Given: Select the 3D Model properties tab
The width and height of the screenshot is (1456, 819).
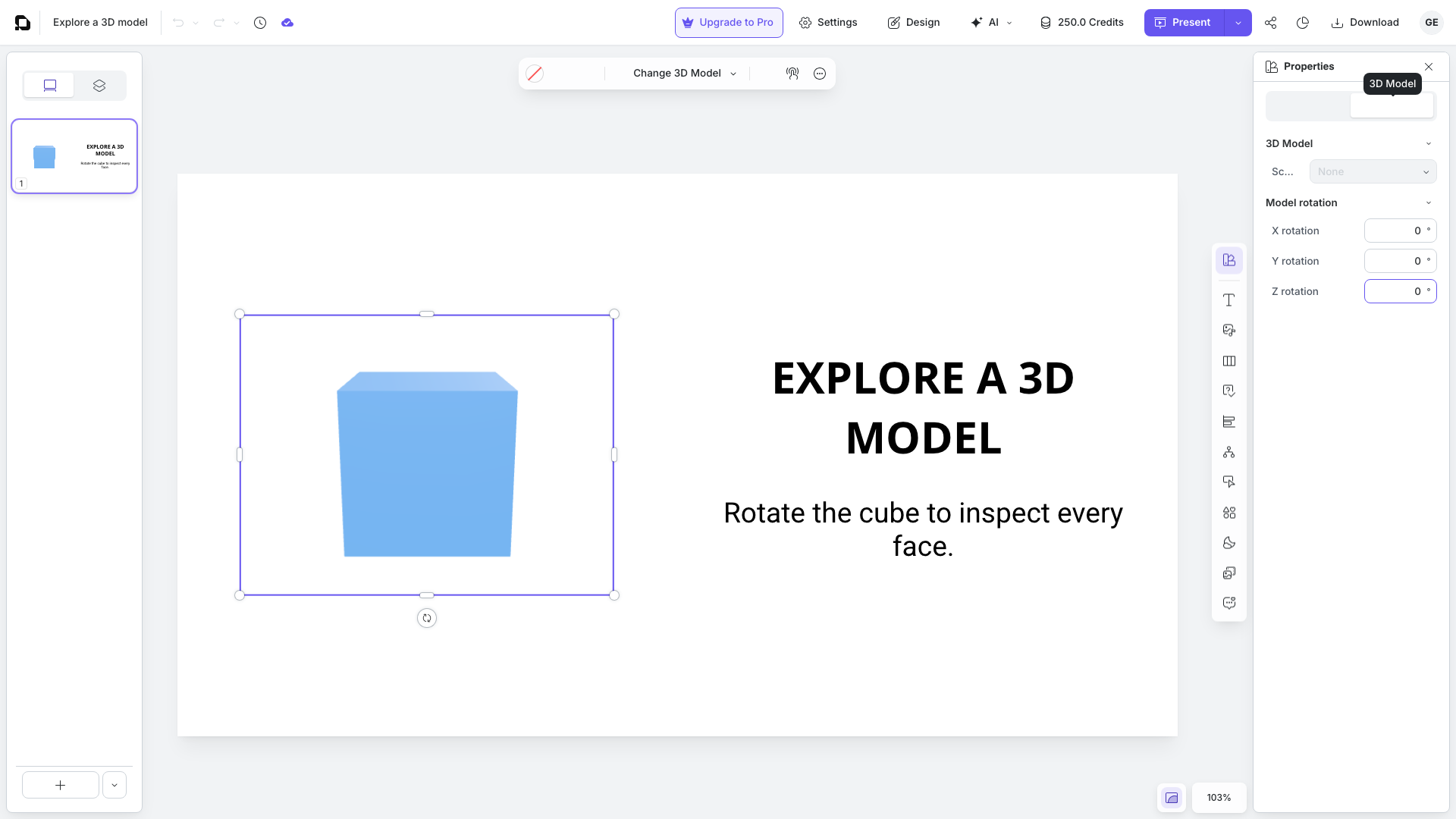Looking at the screenshot, I should click(1392, 105).
